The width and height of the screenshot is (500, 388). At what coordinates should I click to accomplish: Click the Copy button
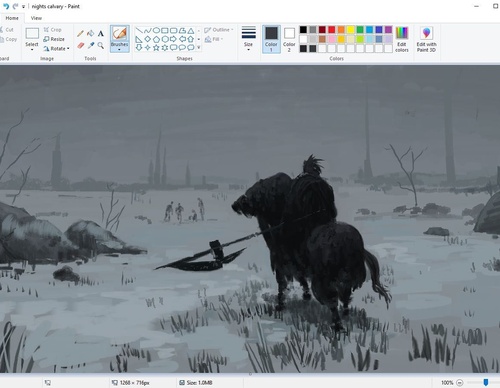[x=8, y=39]
